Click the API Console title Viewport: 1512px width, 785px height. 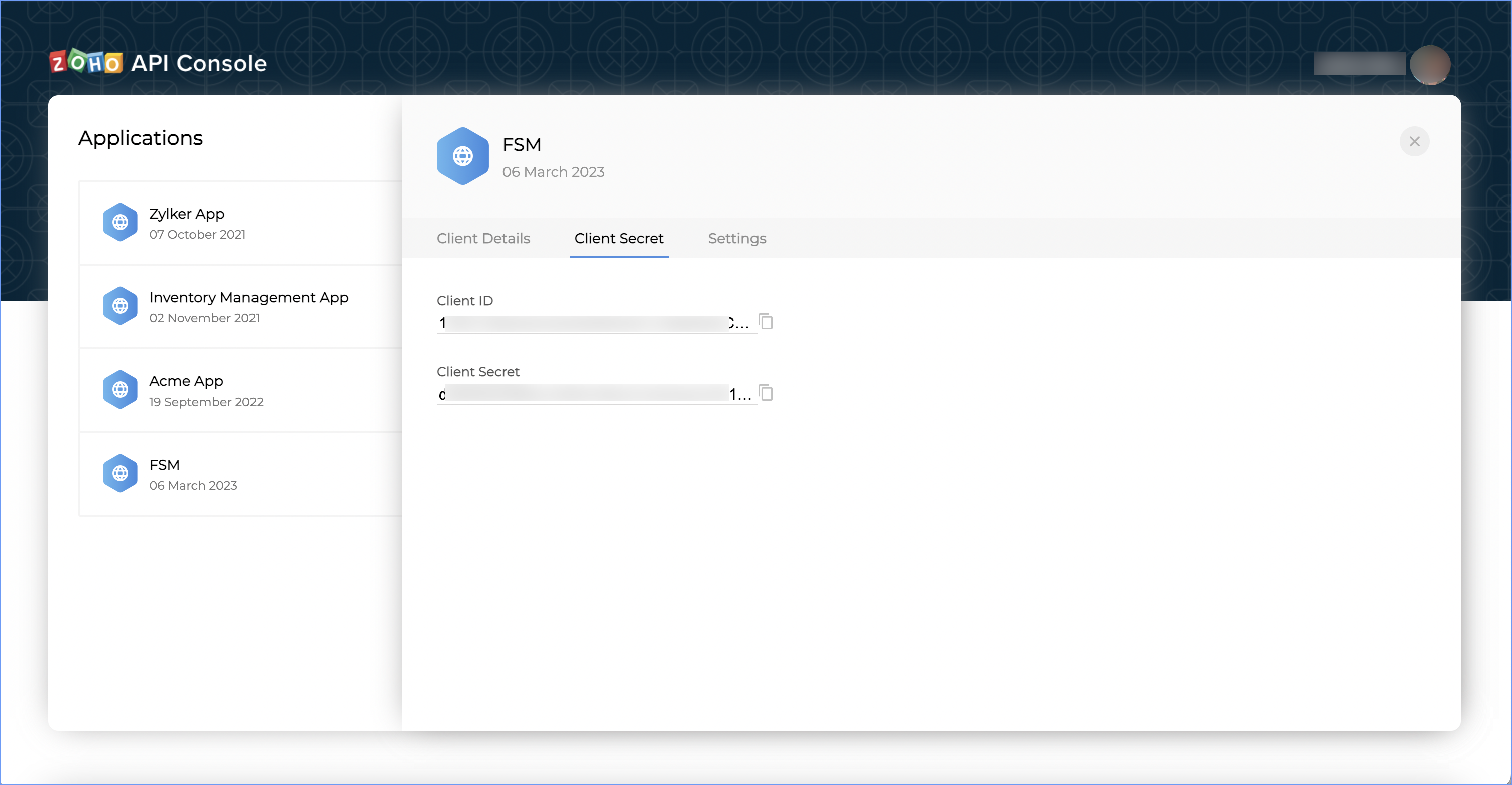[198, 63]
